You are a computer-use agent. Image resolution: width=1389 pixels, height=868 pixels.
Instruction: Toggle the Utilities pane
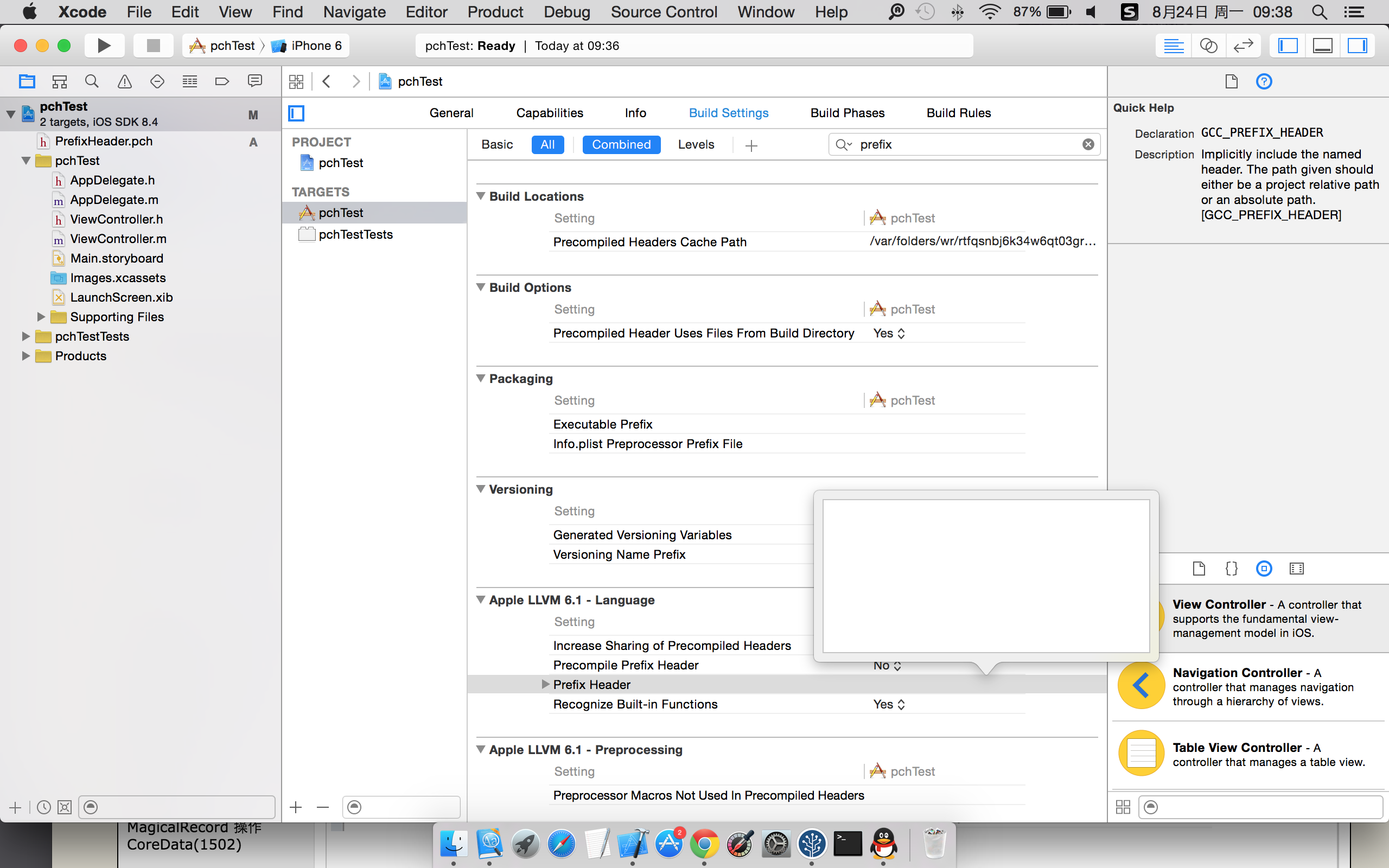click(x=1358, y=46)
